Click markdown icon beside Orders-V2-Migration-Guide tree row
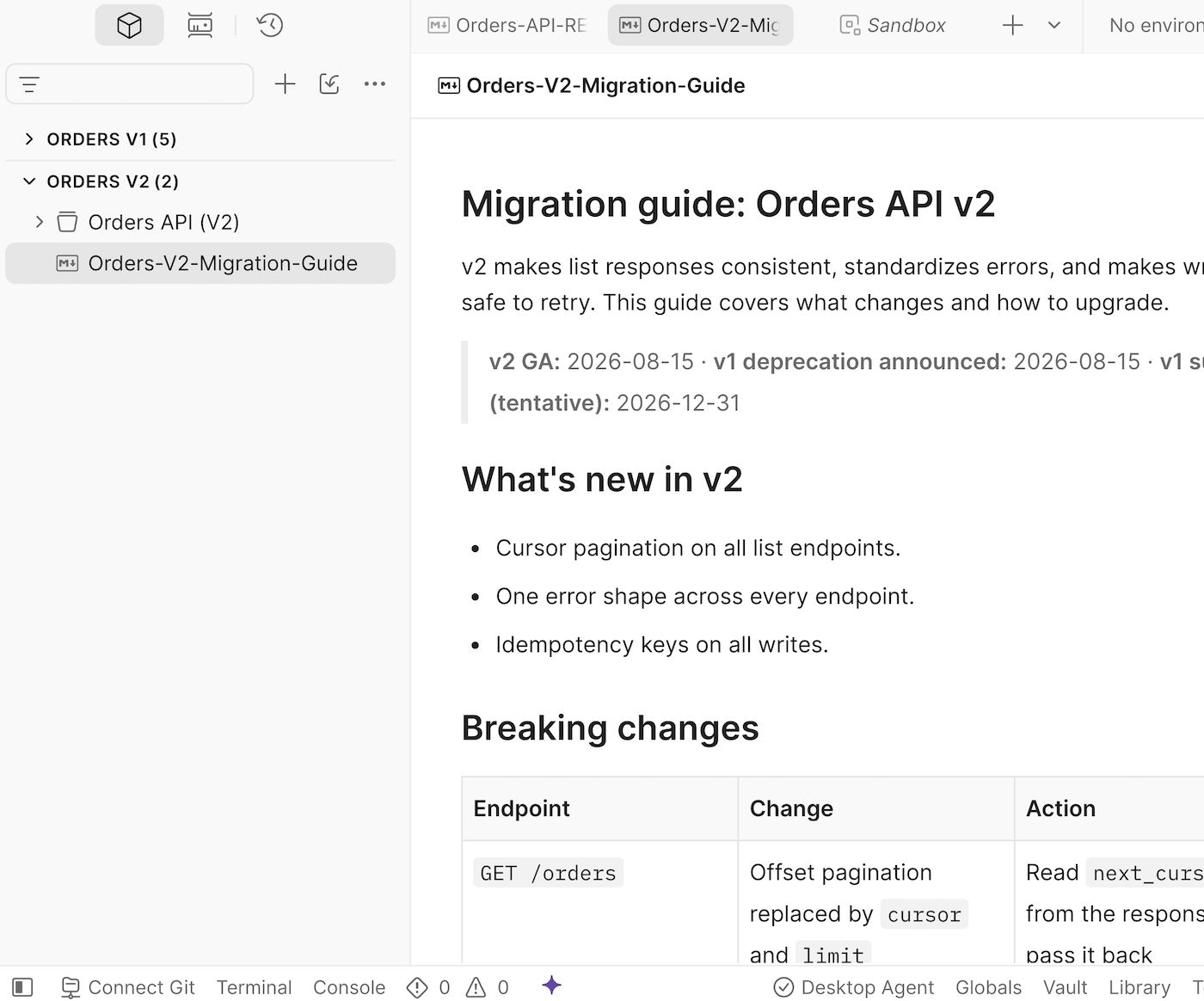The width and height of the screenshot is (1204, 1001). click(x=67, y=263)
